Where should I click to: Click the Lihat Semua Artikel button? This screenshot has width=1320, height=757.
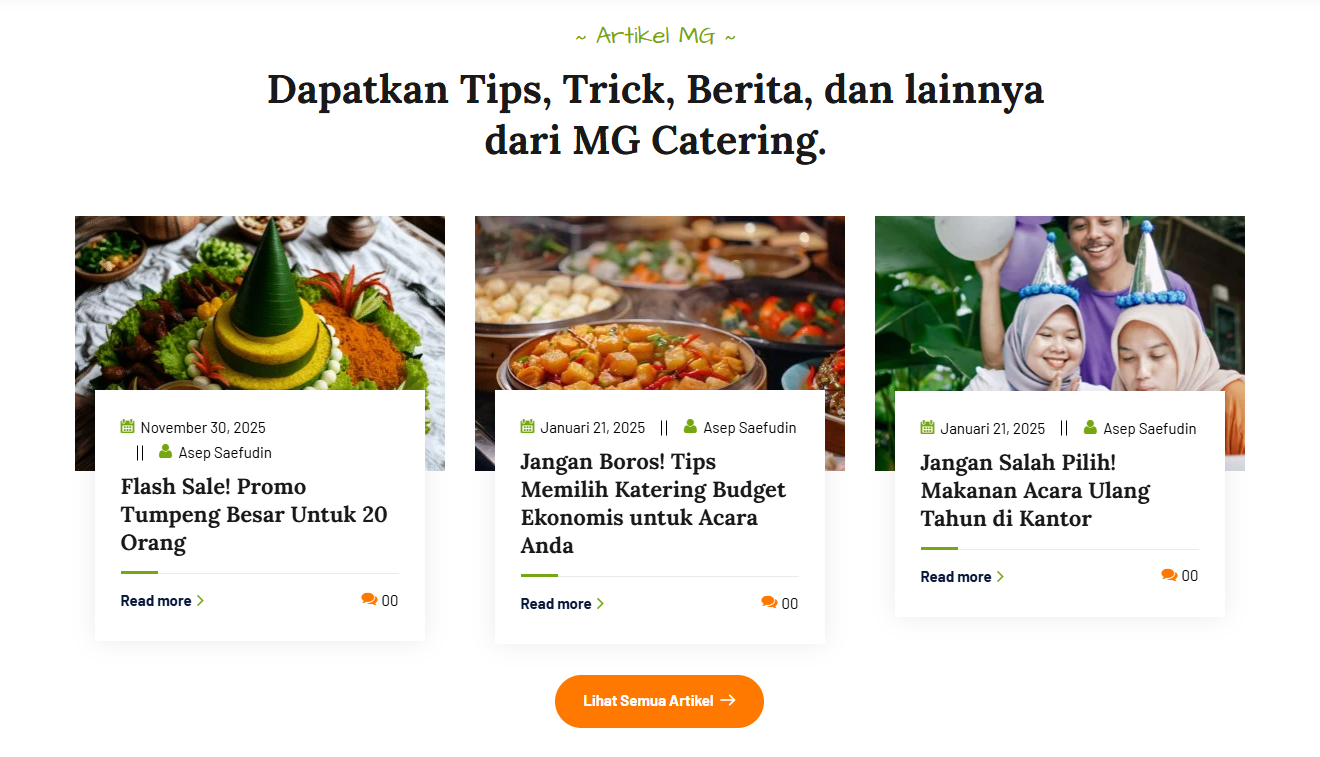tap(659, 701)
